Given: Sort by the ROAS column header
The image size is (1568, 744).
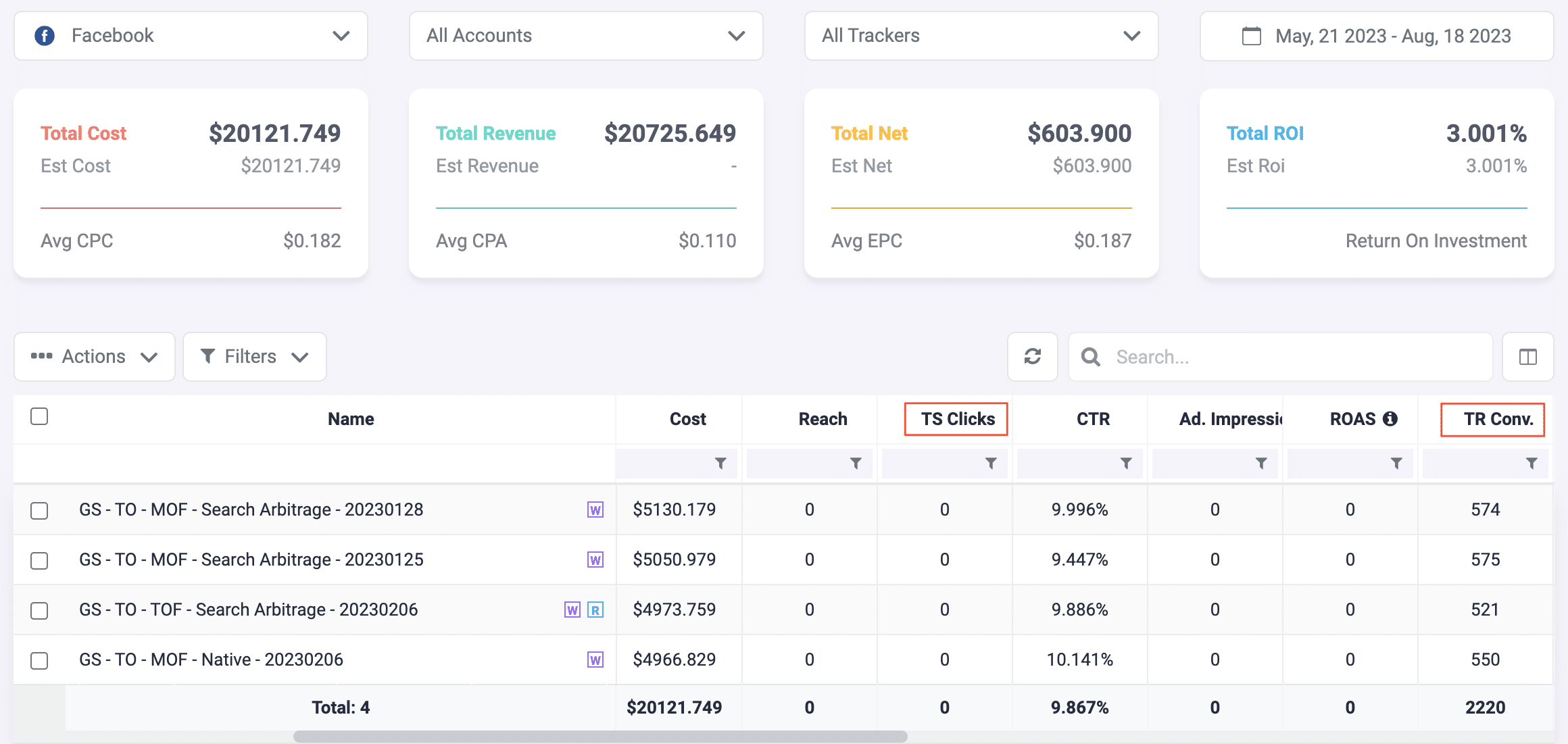Looking at the screenshot, I should coord(1352,419).
